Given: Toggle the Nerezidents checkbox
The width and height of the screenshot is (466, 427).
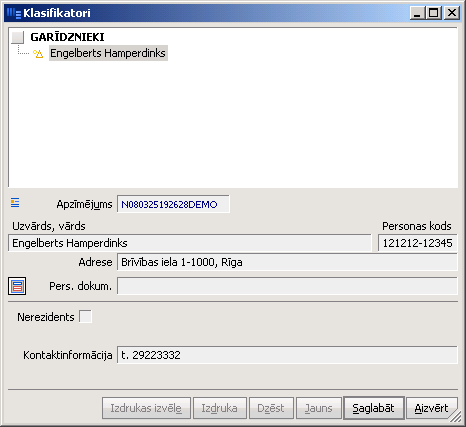Looking at the screenshot, I should [85, 316].
